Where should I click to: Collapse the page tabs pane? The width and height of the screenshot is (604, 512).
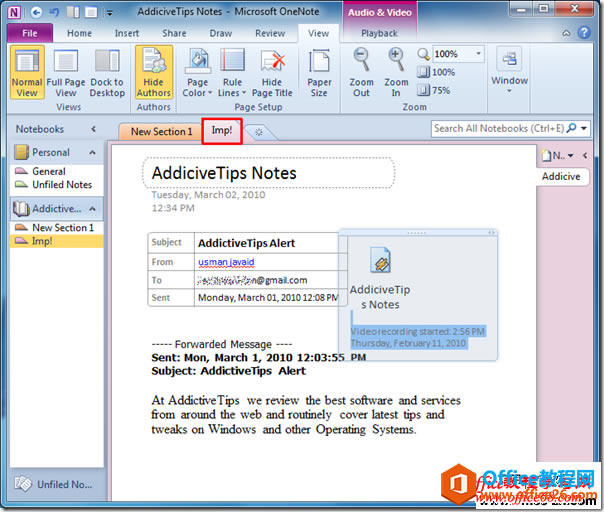pos(585,155)
